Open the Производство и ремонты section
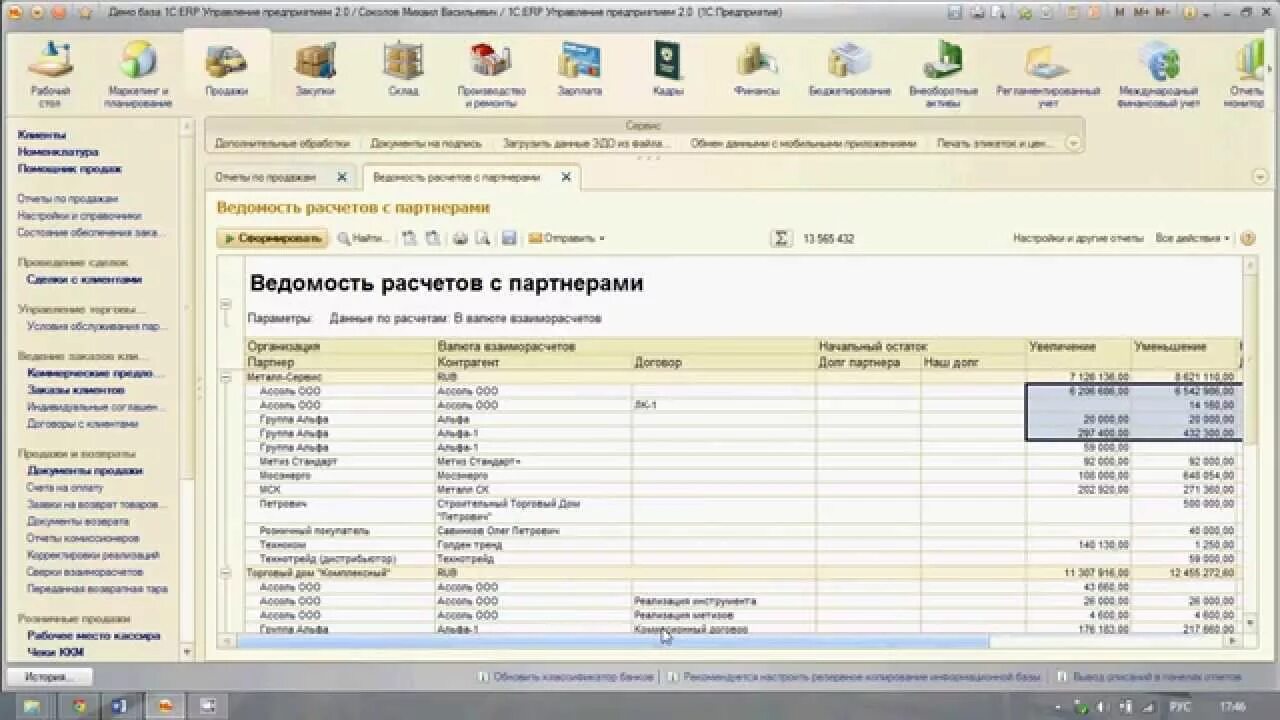 pyautogui.click(x=491, y=73)
